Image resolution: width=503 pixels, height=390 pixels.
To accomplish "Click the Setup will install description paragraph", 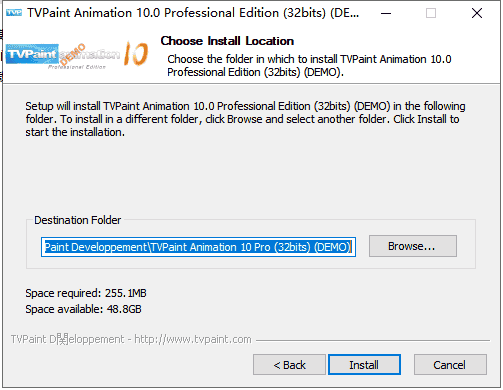I will [x=245, y=119].
